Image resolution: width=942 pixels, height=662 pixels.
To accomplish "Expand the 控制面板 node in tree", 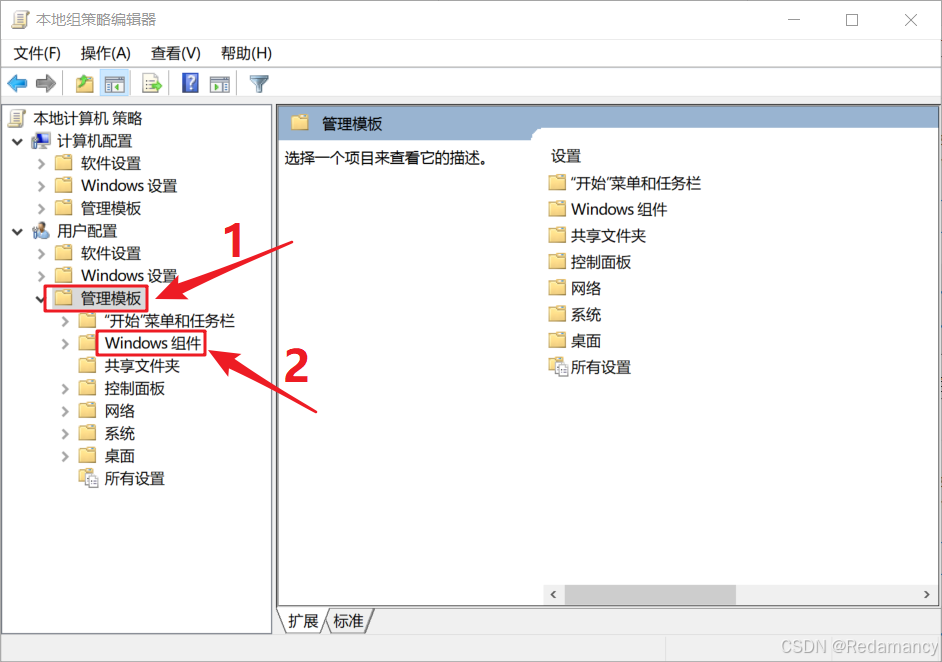I will 65,389.
